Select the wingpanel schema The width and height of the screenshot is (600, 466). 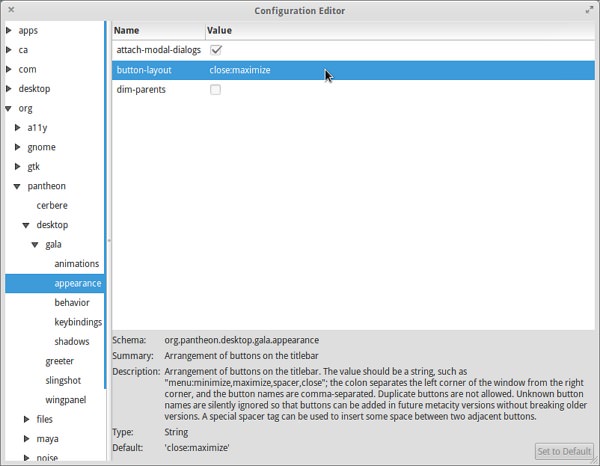click(66, 400)
